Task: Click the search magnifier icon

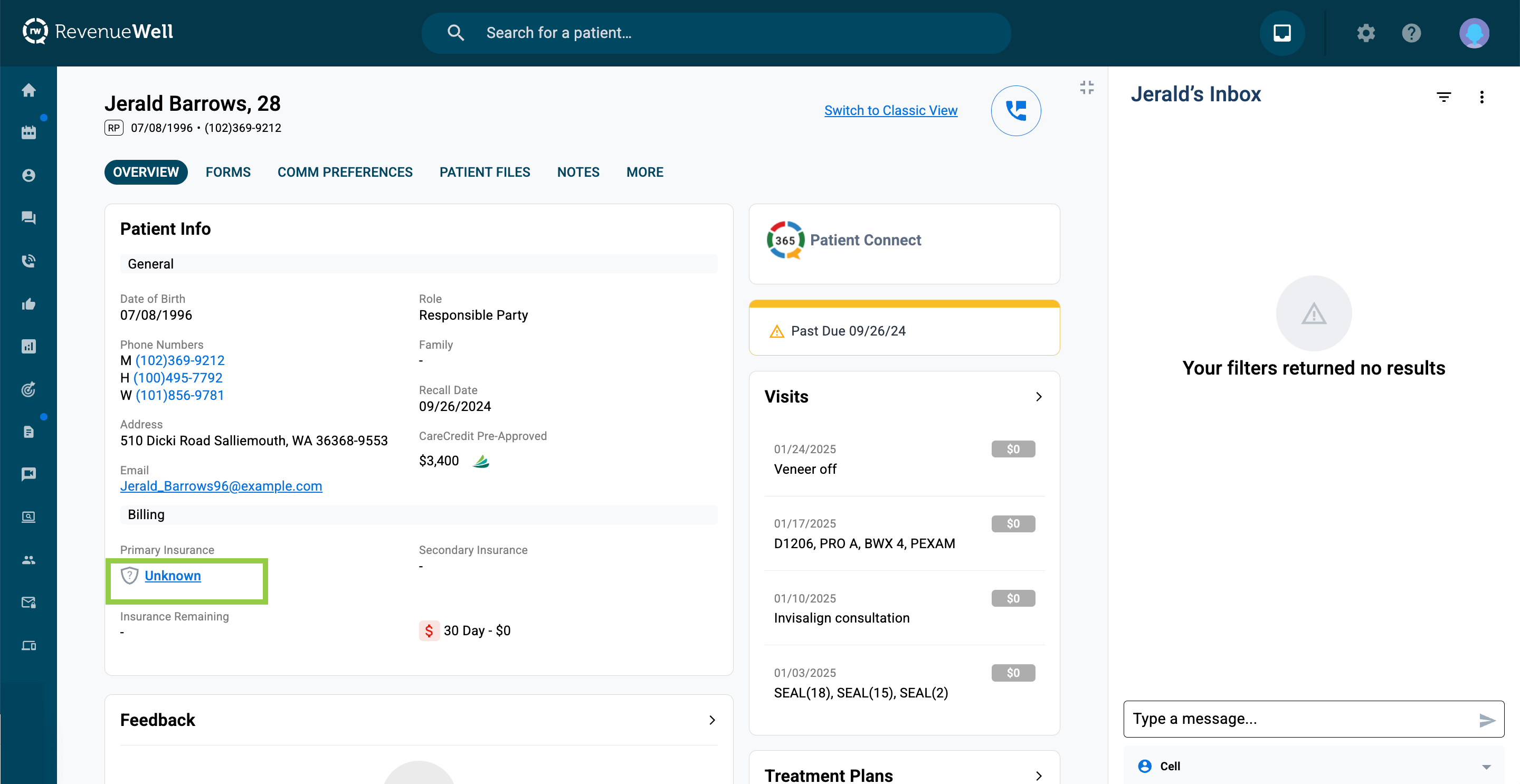Action: (455, 33)
